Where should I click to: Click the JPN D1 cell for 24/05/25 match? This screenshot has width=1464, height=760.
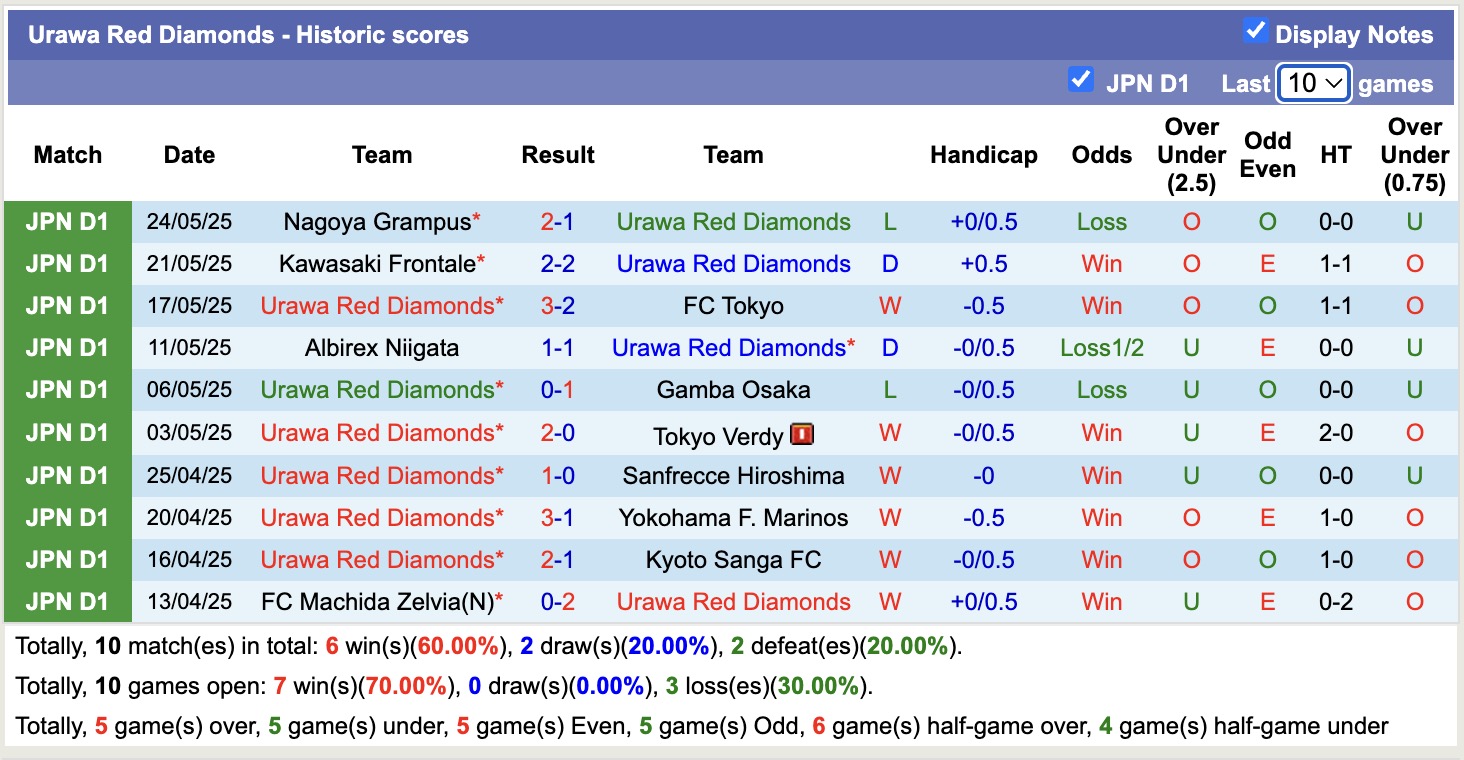pyautogui.click(x=67, y=222)
